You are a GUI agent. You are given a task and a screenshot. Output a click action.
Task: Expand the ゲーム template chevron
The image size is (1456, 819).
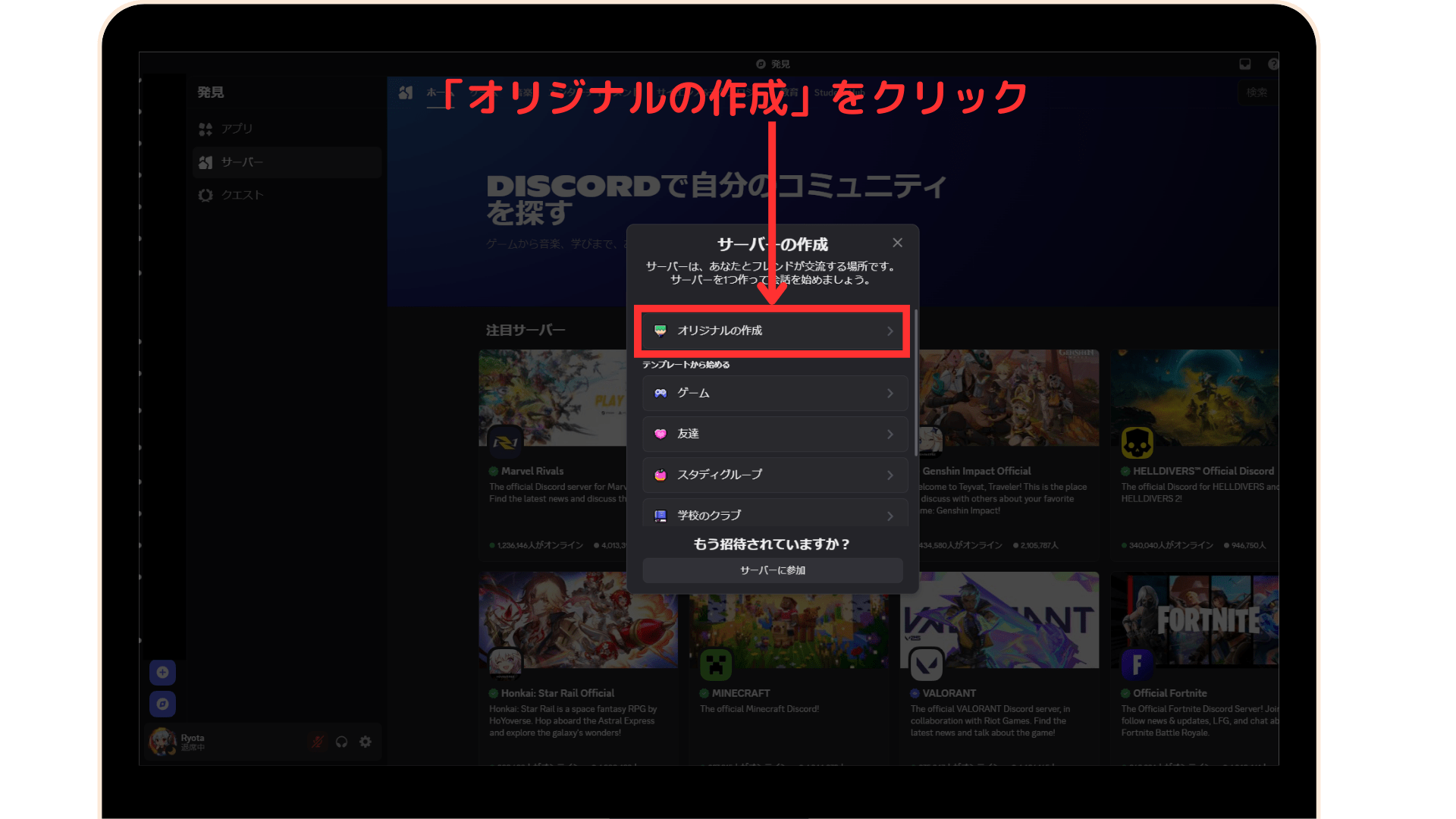890,393
